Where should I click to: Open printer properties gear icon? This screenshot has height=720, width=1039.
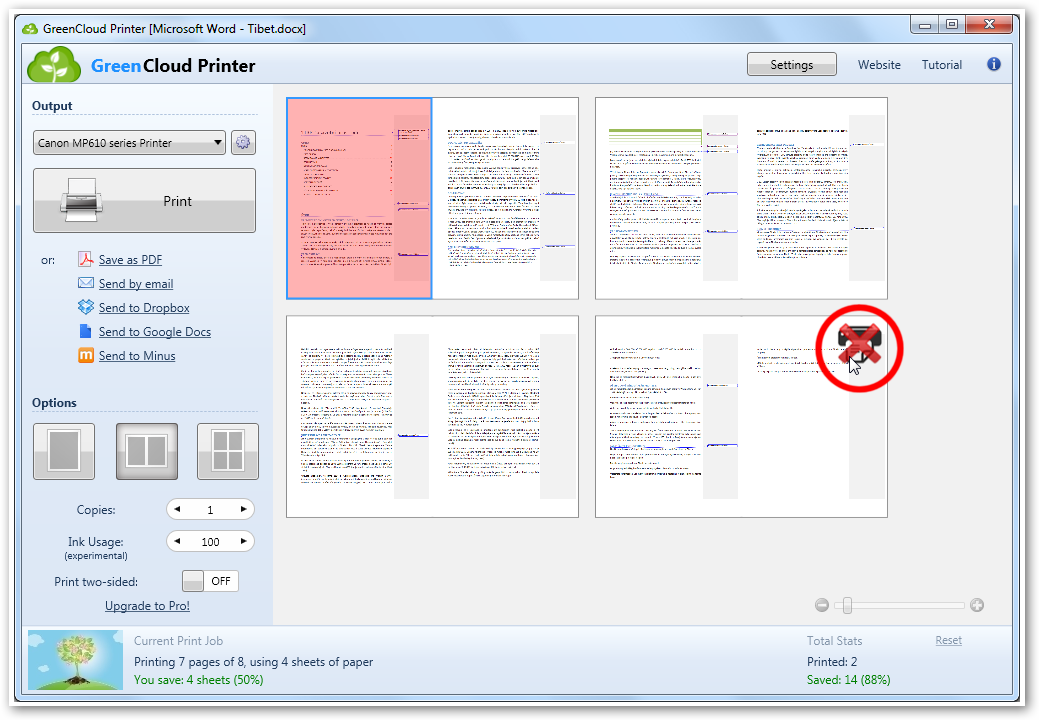click(243, 142)
